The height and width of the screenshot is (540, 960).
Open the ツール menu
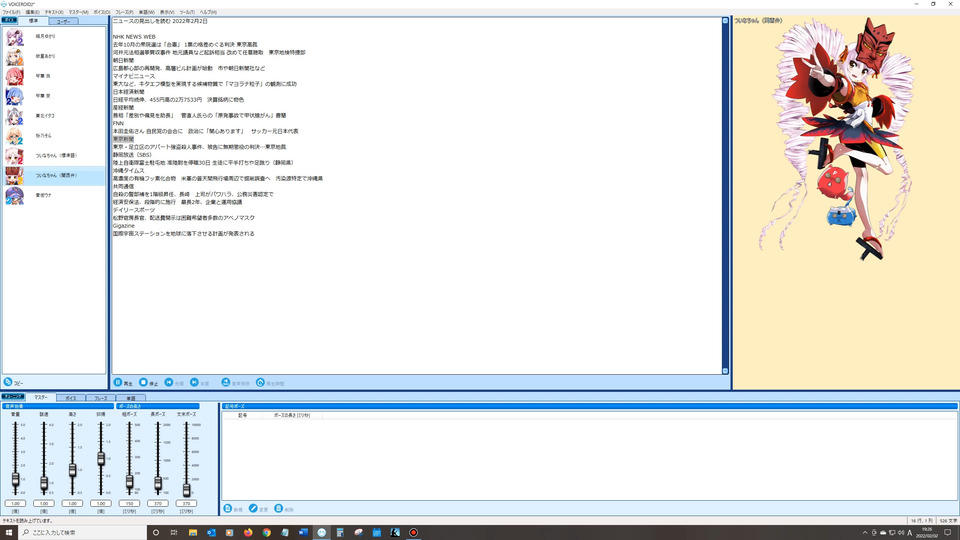(x=187, y=12)
